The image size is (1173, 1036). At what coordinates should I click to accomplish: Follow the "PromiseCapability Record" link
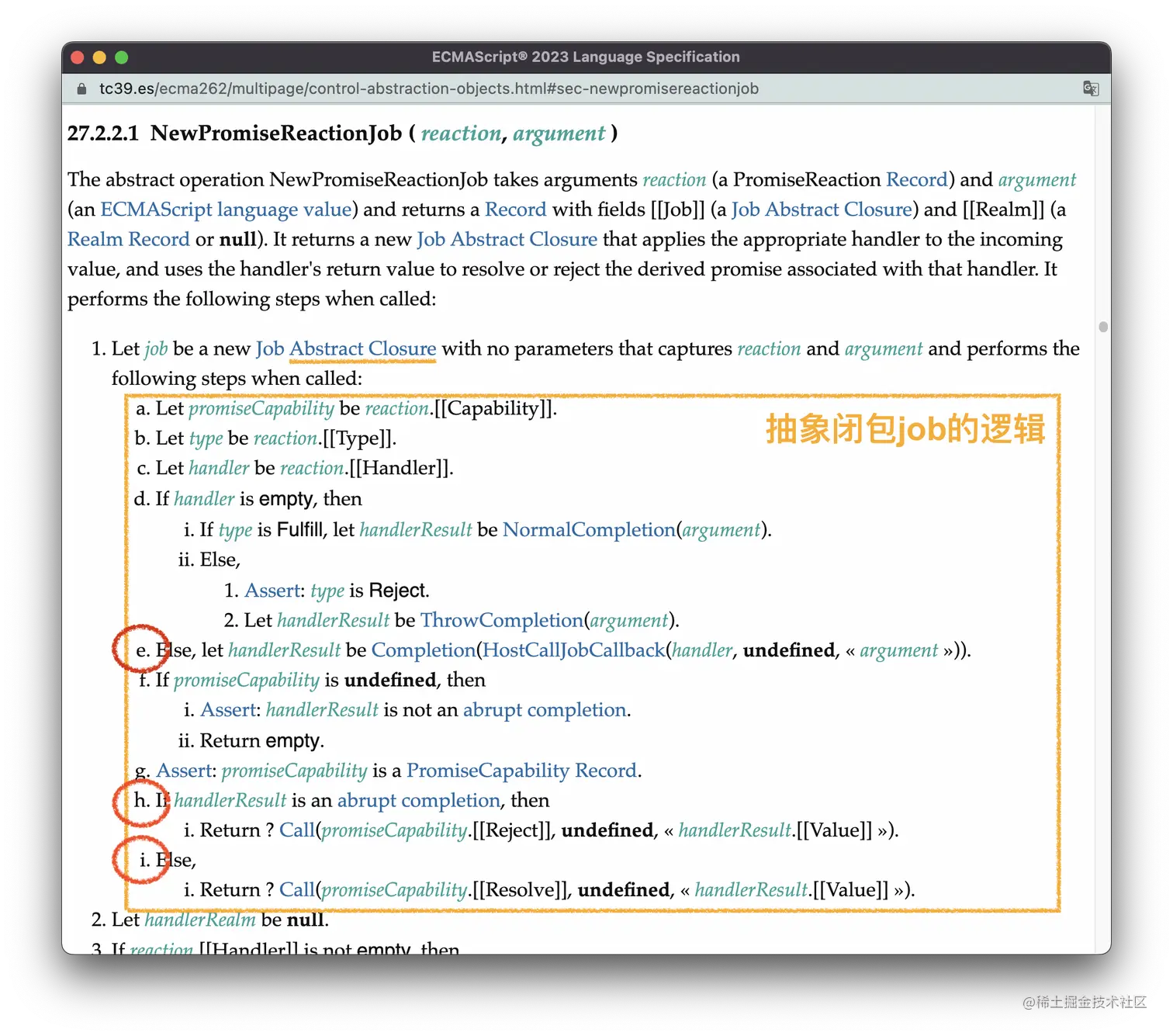coord(521,771)
